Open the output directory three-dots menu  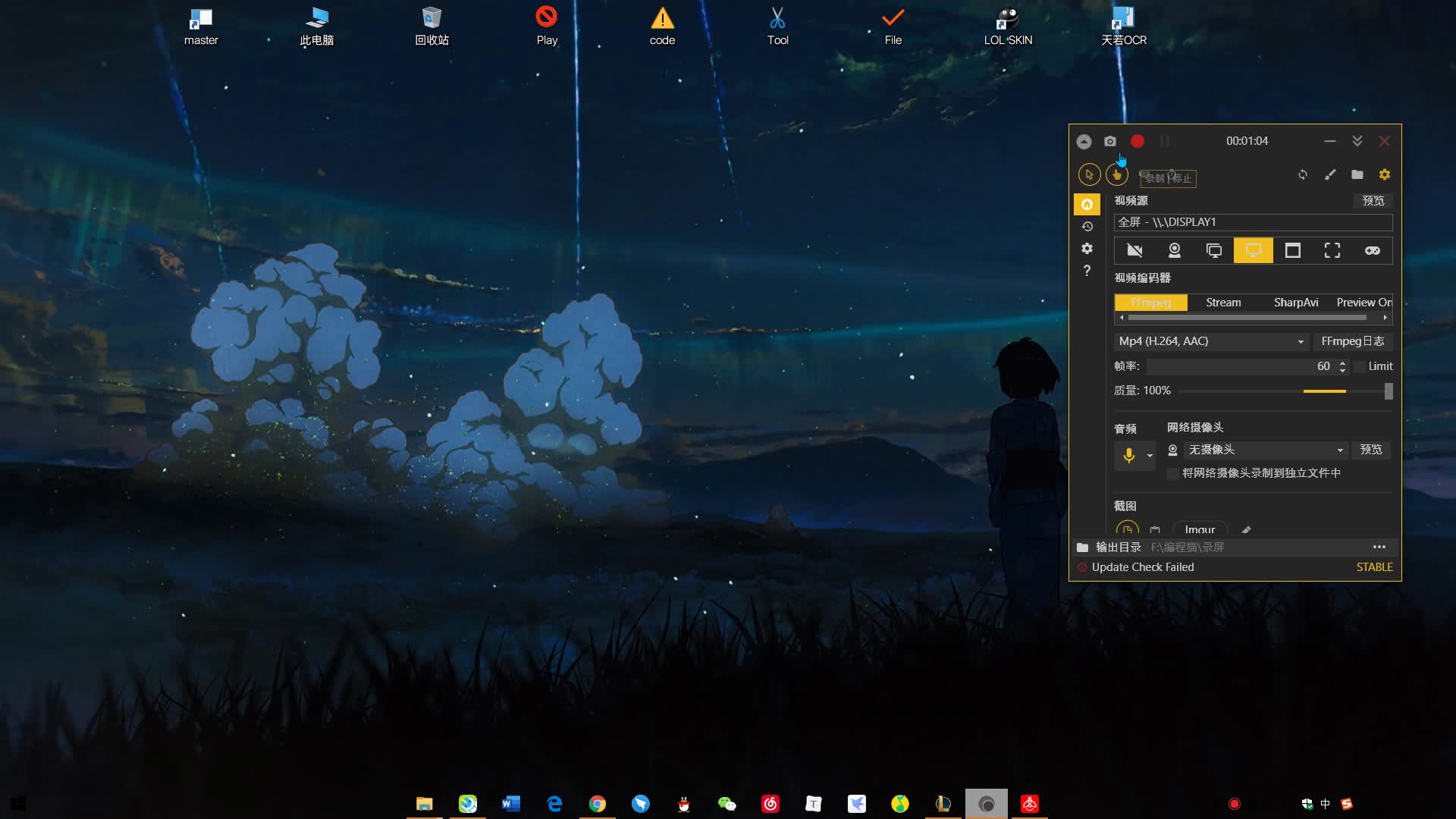[1379, 547]
